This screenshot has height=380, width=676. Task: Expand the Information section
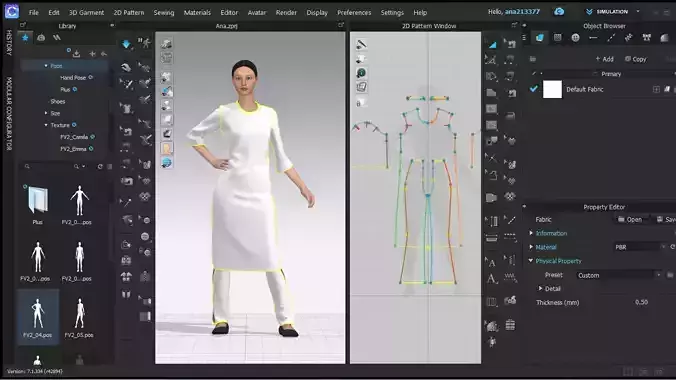coord(531,233)
